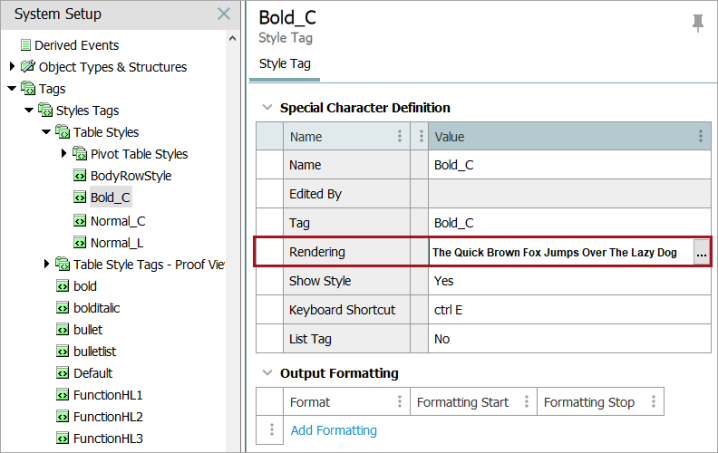Screen dimensions: 718x453
Task: Click the Derived Events list icon
Action: click(26, 45)
